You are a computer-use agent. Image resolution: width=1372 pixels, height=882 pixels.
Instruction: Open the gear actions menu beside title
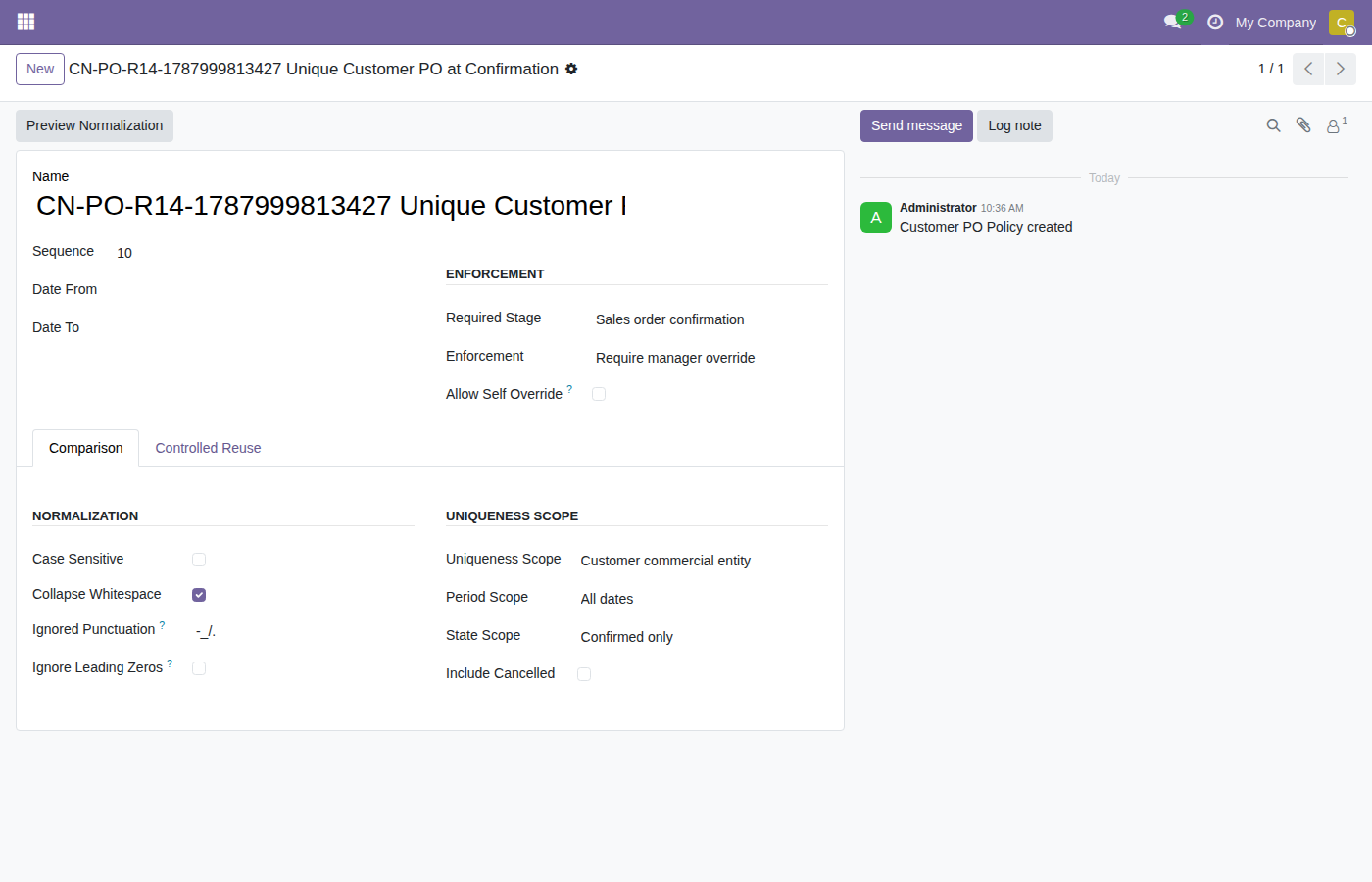click(571, 69)
